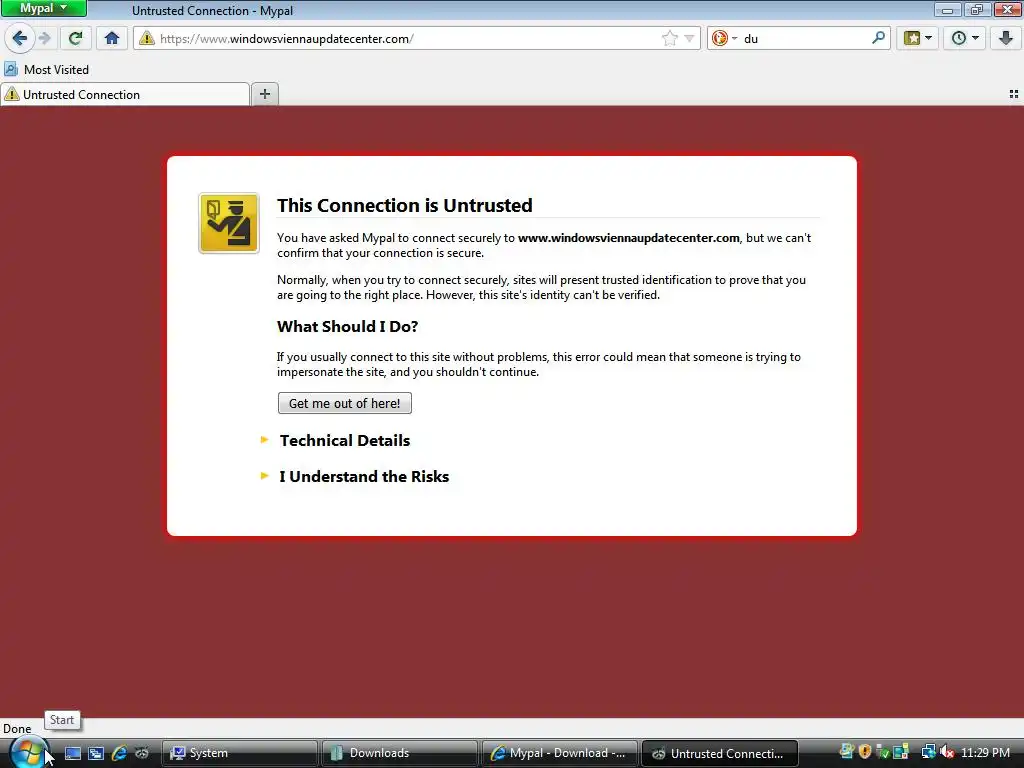The image size is (1024, 768).
Task: Click the Windows Security Alert shield tray icon
Action: (865, 752)
